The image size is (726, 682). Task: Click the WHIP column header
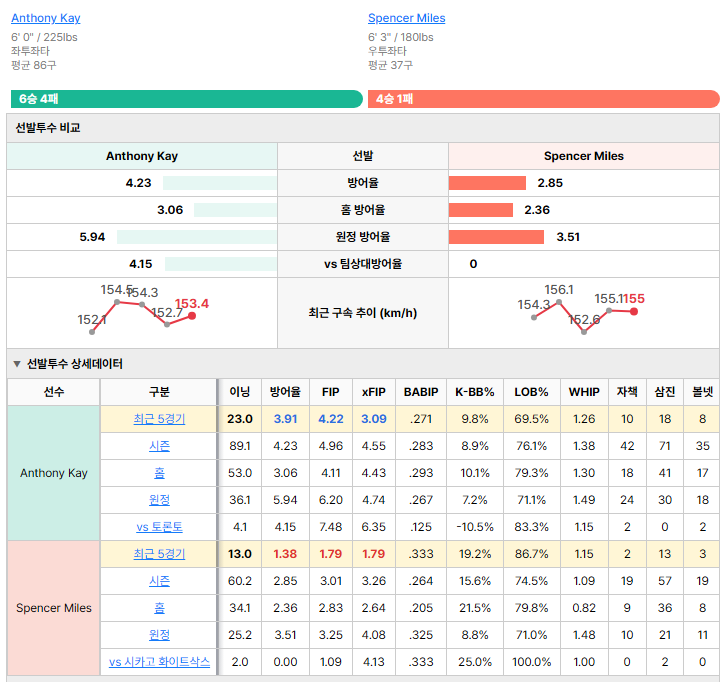584,392
